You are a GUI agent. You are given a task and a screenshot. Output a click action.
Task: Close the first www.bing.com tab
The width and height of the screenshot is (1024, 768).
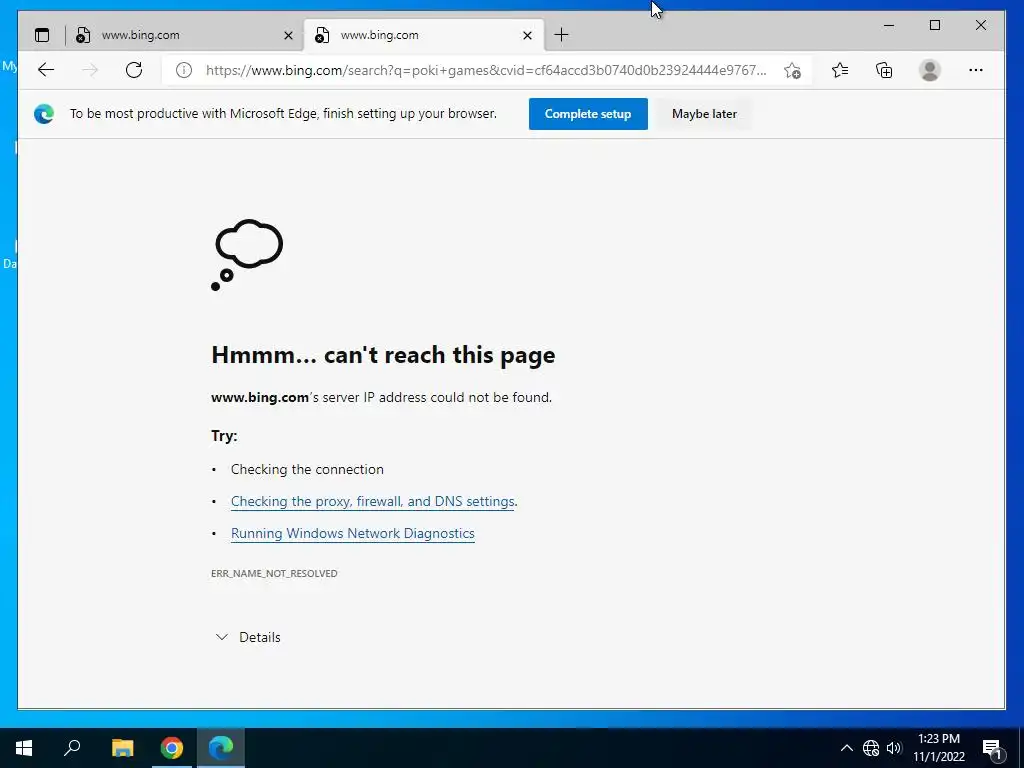(288, 36)
